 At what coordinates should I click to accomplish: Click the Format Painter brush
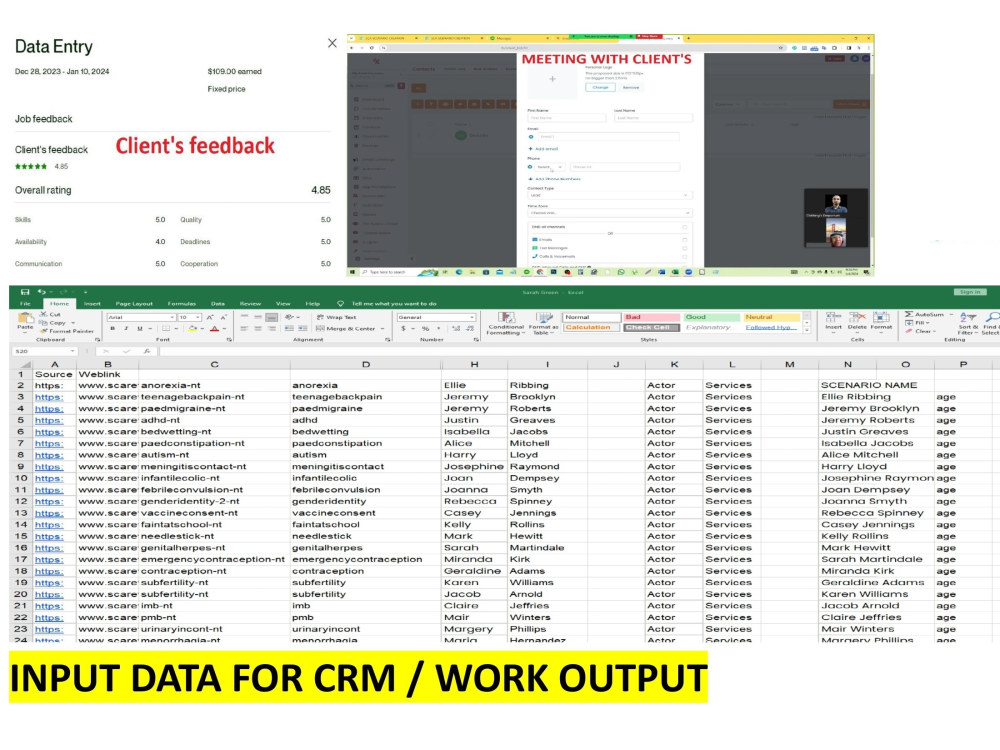[43, 331]
